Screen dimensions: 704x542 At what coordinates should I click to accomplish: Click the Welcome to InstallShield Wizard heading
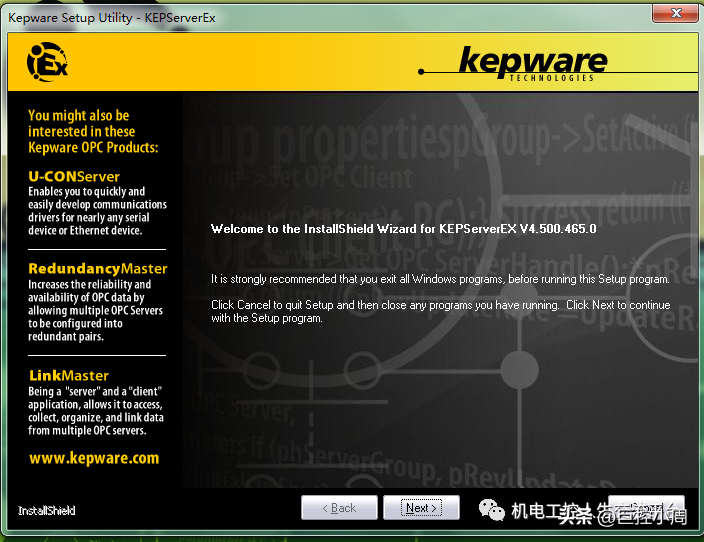tap(403, 229)
